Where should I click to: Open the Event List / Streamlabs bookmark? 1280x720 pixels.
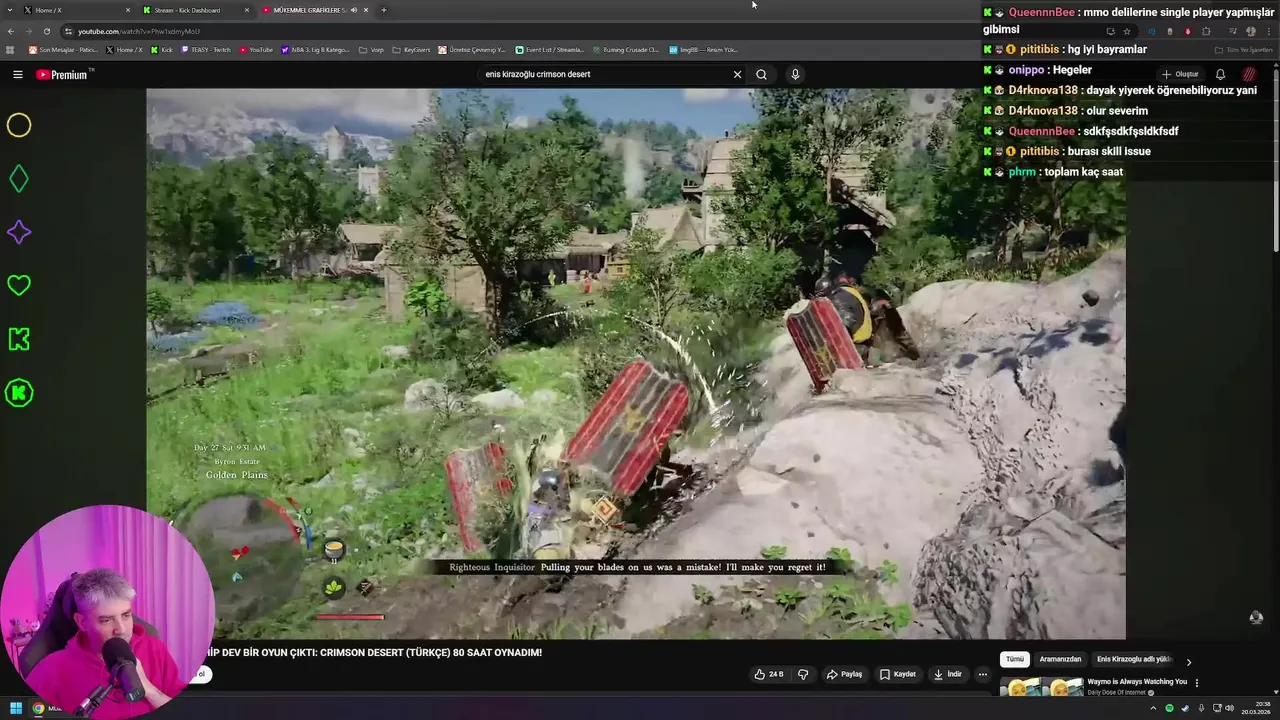coord(550,49)
